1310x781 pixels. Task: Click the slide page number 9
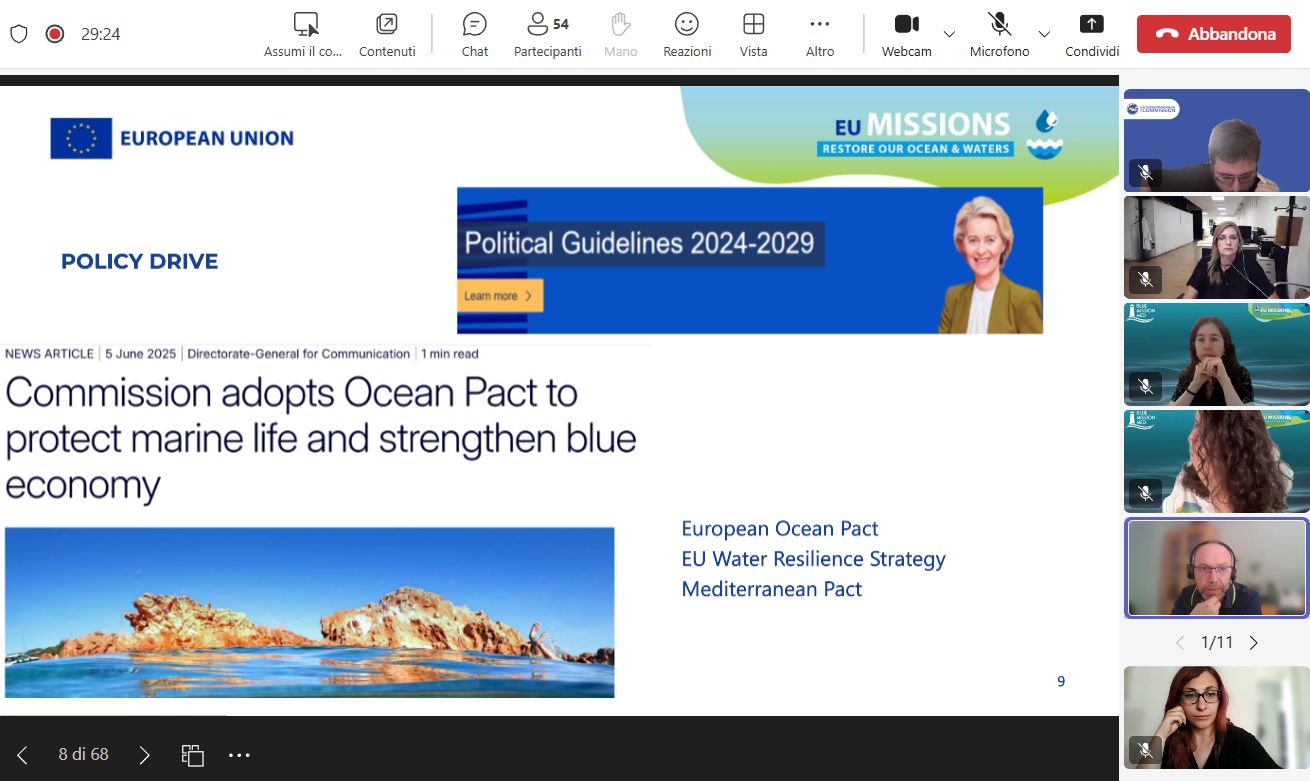(x=1061, y=682)
